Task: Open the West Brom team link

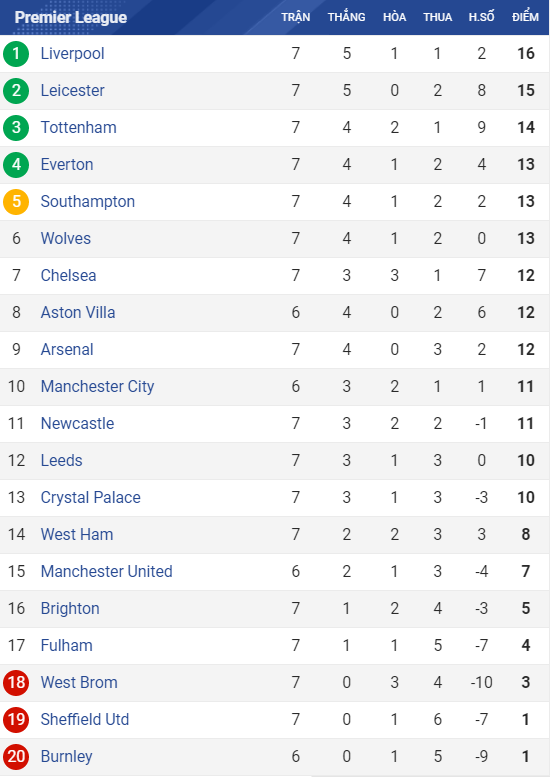Action: pyautogui.click(x=79, y=682)
